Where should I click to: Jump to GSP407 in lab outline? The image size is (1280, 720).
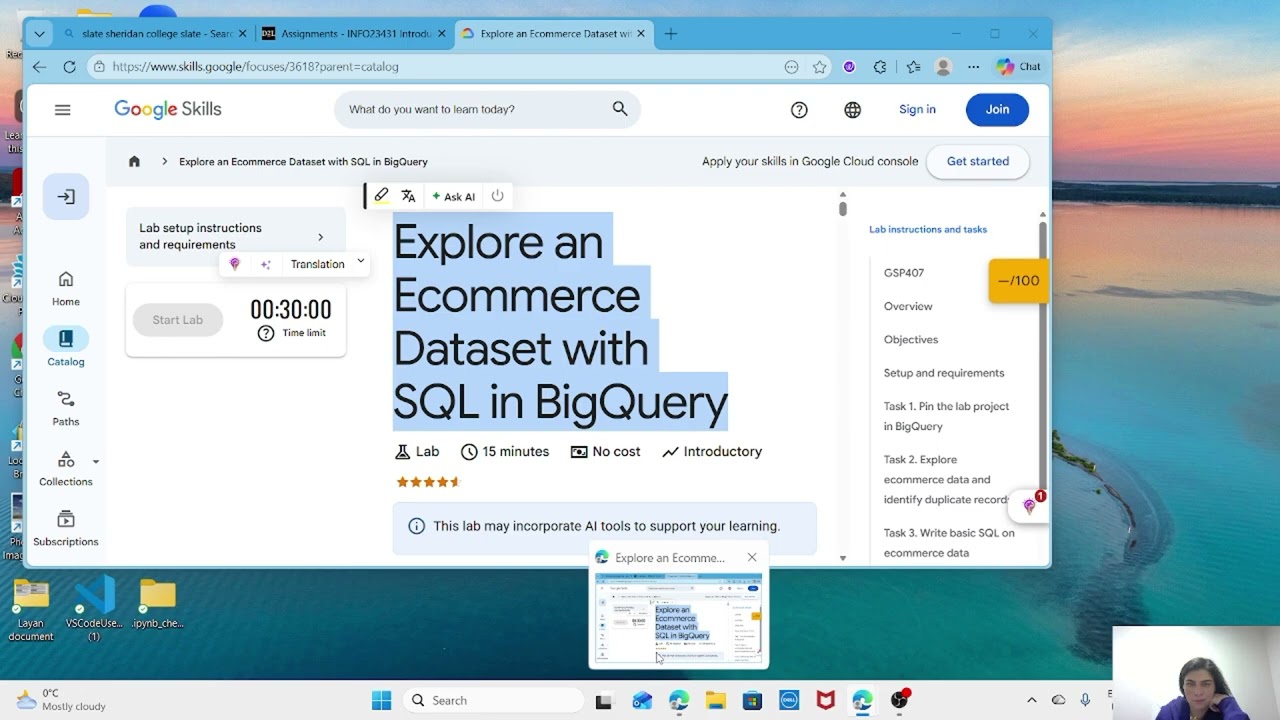click(x=904, y=273)
